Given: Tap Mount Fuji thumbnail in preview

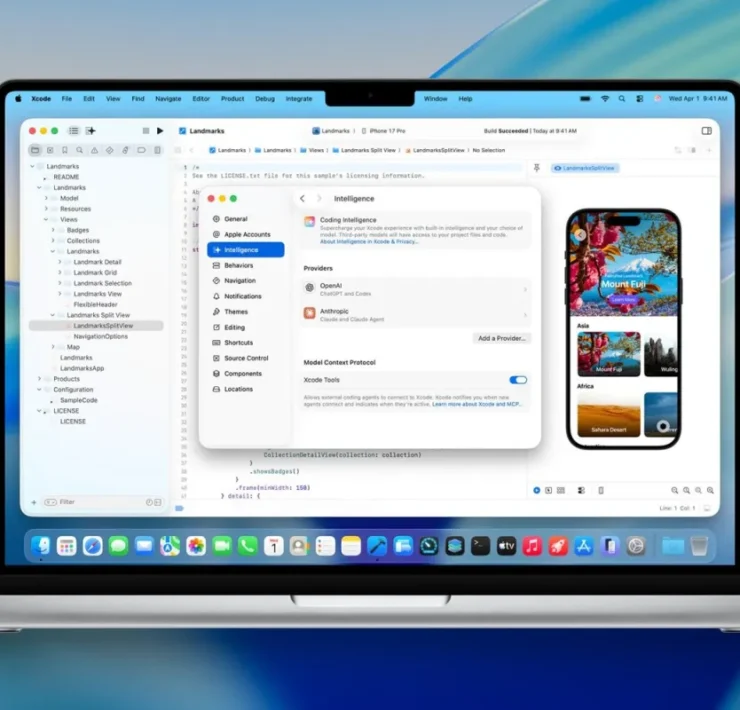Looking at the screenshot, I should tap(609, 354).
